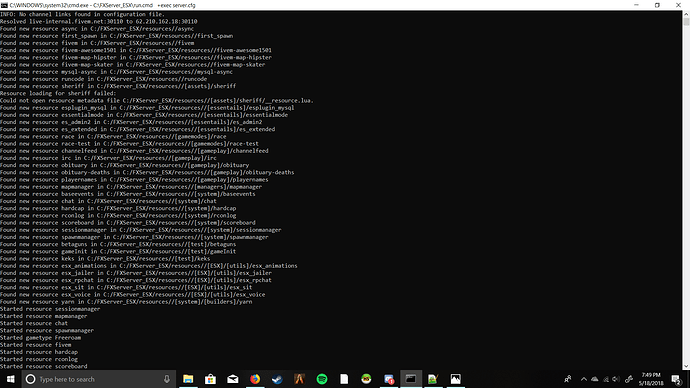The height and width of the screenshot is (388, 690).
Task: Open the OneDrive cloud tray icon
Action: [x=595, y=379]
